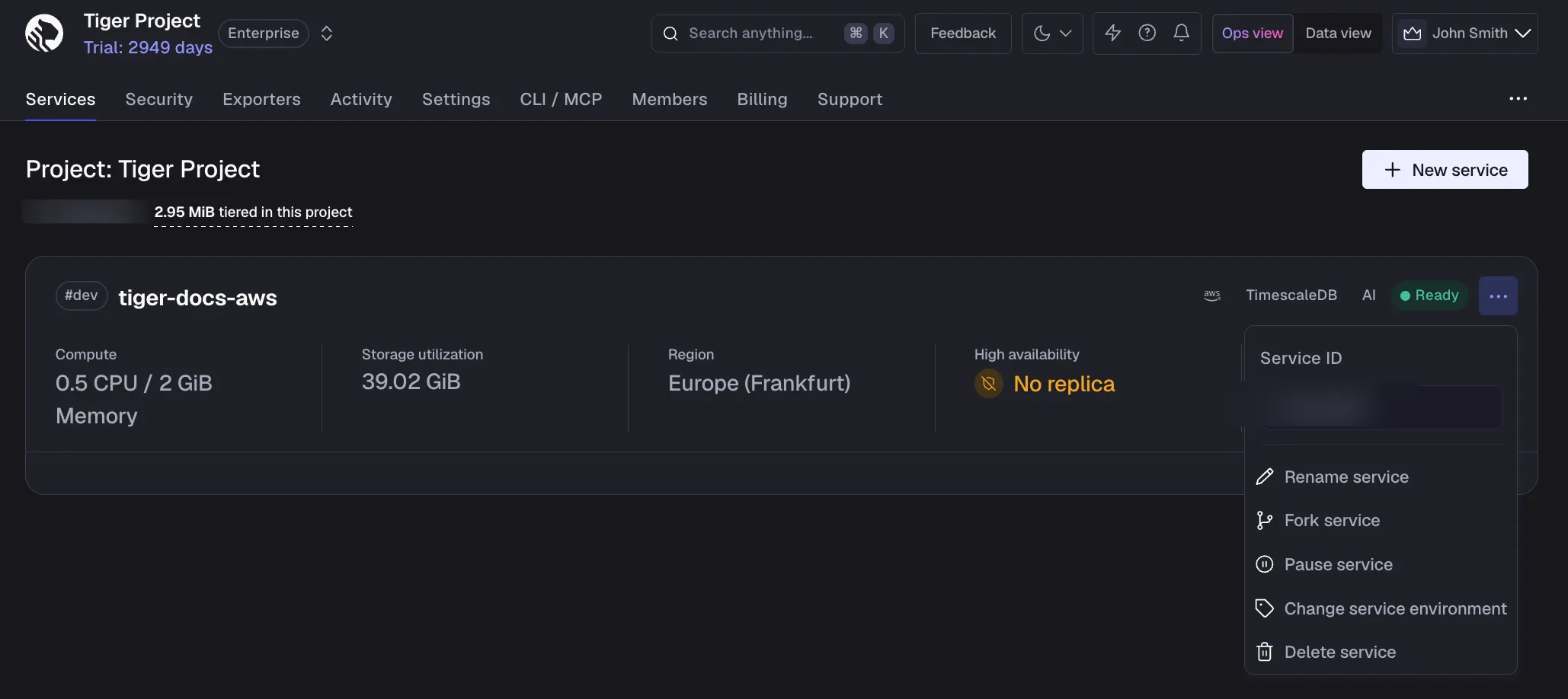Go to the Security tab
This screenshot has height=699, width=1568.
click(x=159, y=100)
